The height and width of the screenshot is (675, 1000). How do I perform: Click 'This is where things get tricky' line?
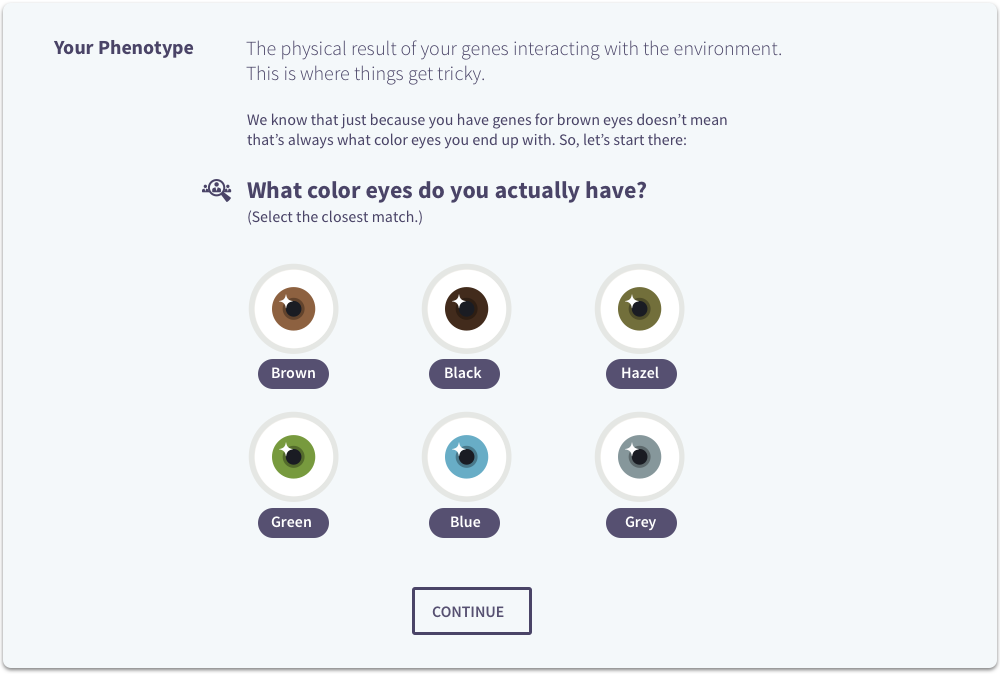pos(365,74)
